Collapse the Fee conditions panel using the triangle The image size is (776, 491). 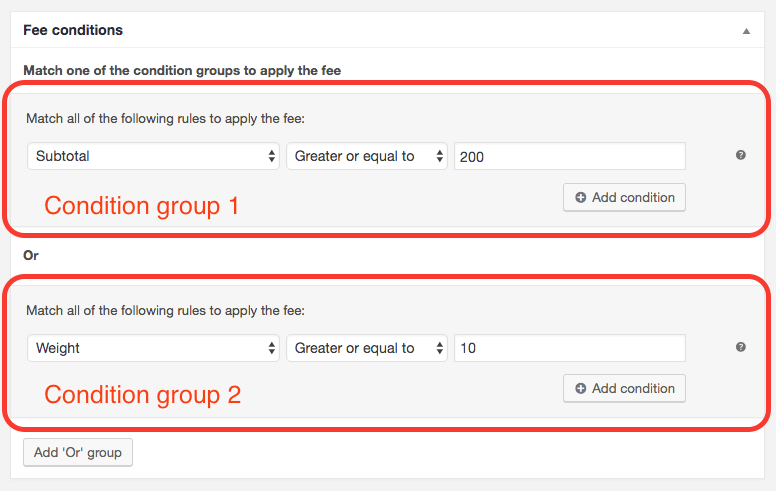(x=746, y=32)
